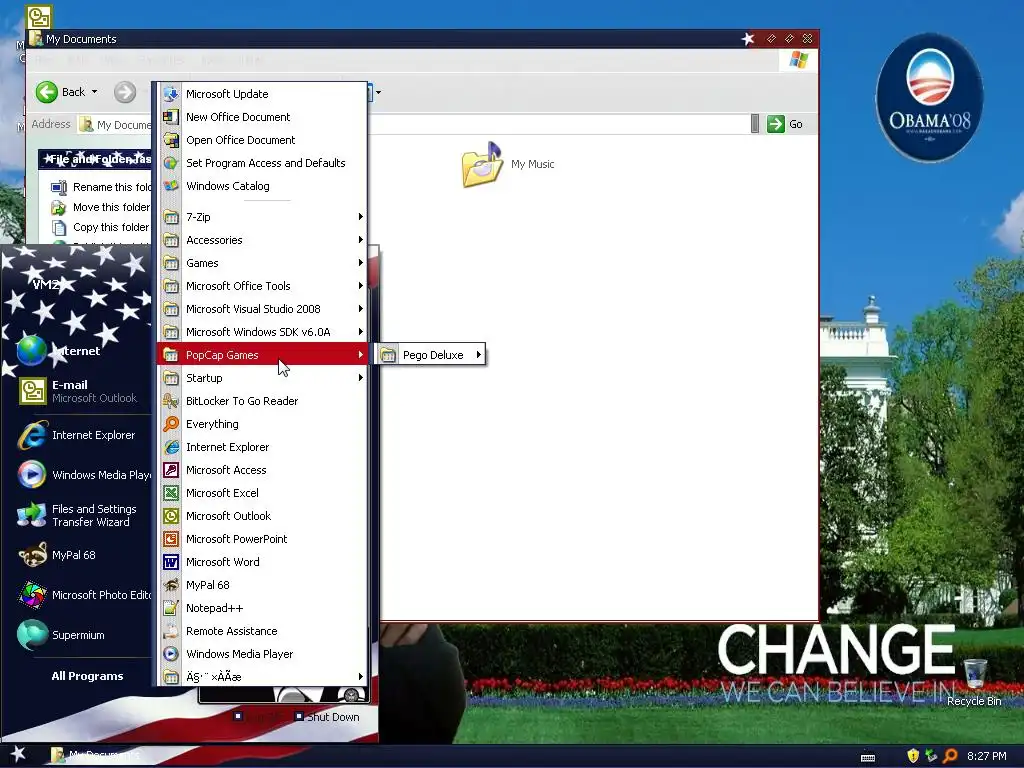Screen dimensions: 1024x768
Task: Open Microsoft Outlook in All Programs list
Action: coord(261,516)
